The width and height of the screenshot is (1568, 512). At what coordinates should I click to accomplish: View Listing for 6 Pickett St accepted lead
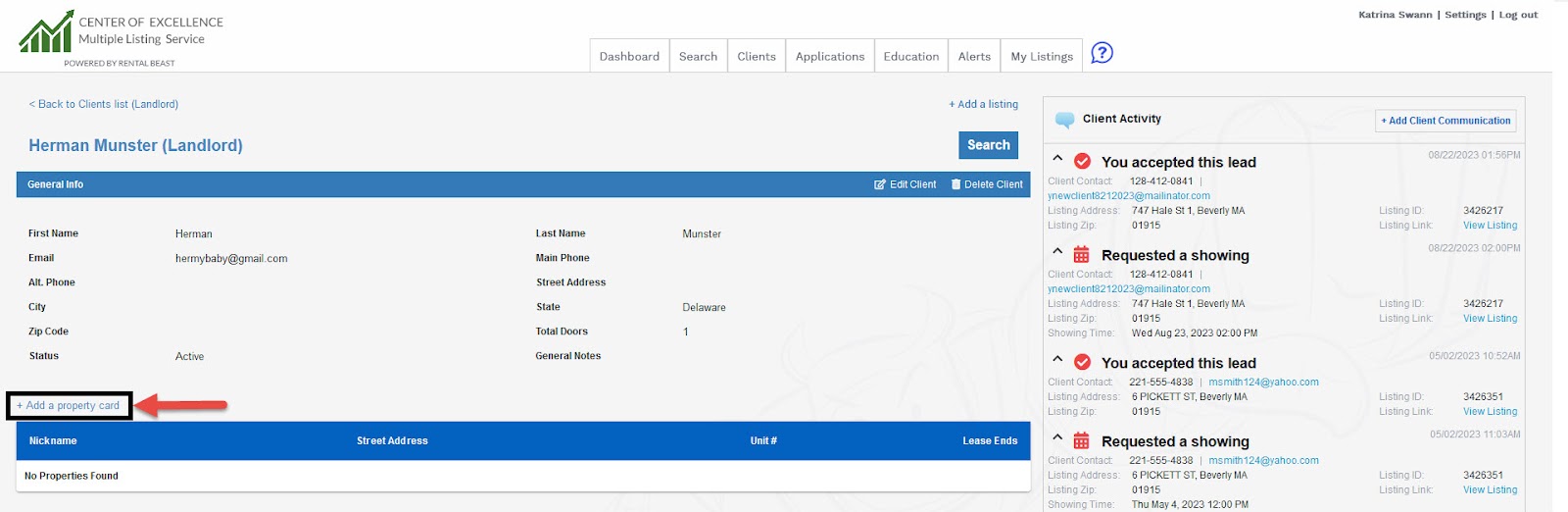coord(1490,412)
